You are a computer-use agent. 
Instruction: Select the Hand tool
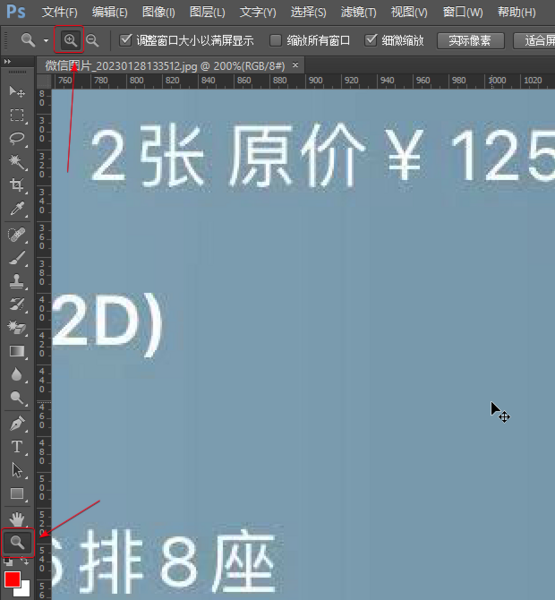tap(17, 519)
